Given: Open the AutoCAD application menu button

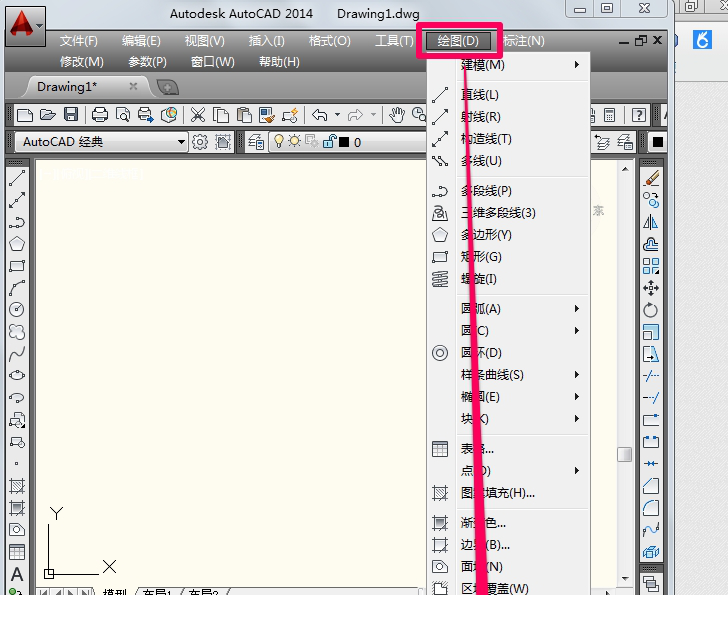Looking at the screenshot, I should click(26, 26).
